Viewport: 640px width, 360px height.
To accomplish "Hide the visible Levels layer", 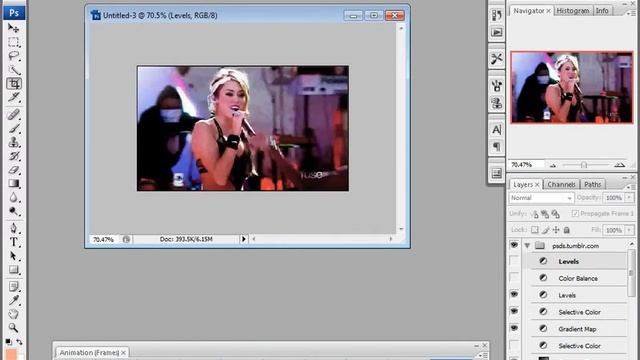I will click(x=514, y=295).
